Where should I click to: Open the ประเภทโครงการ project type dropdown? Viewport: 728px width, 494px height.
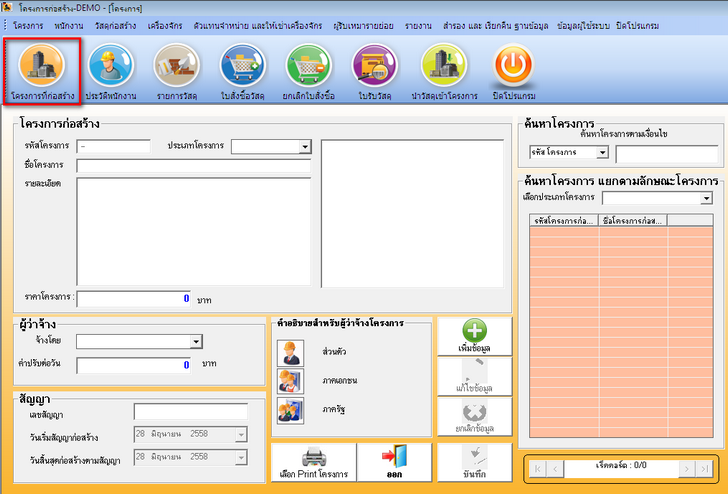305,147
